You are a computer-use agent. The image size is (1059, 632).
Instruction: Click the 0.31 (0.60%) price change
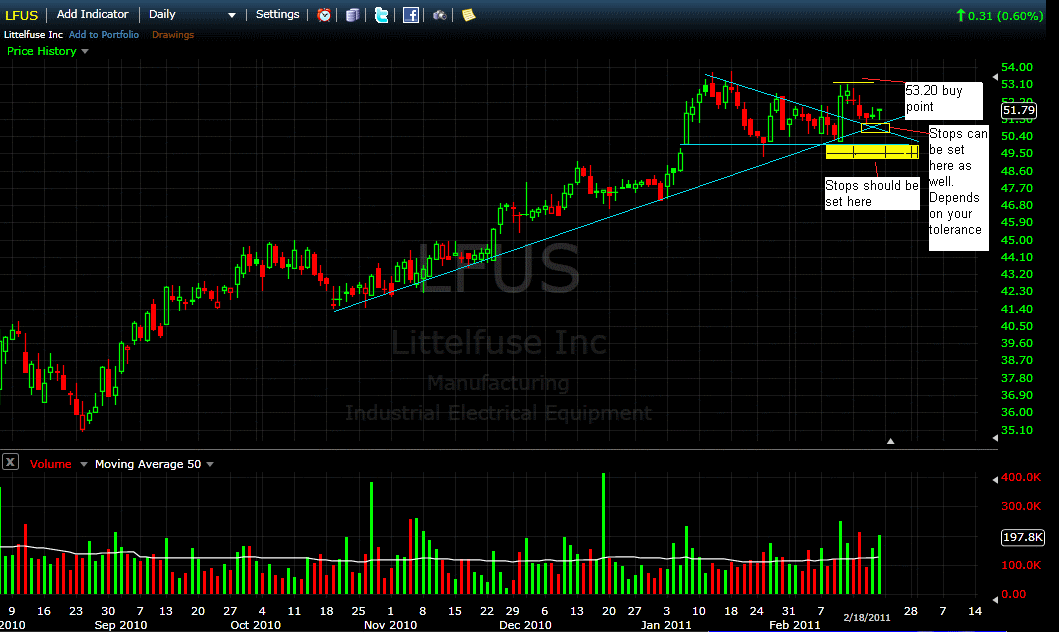pos(1000,16)
